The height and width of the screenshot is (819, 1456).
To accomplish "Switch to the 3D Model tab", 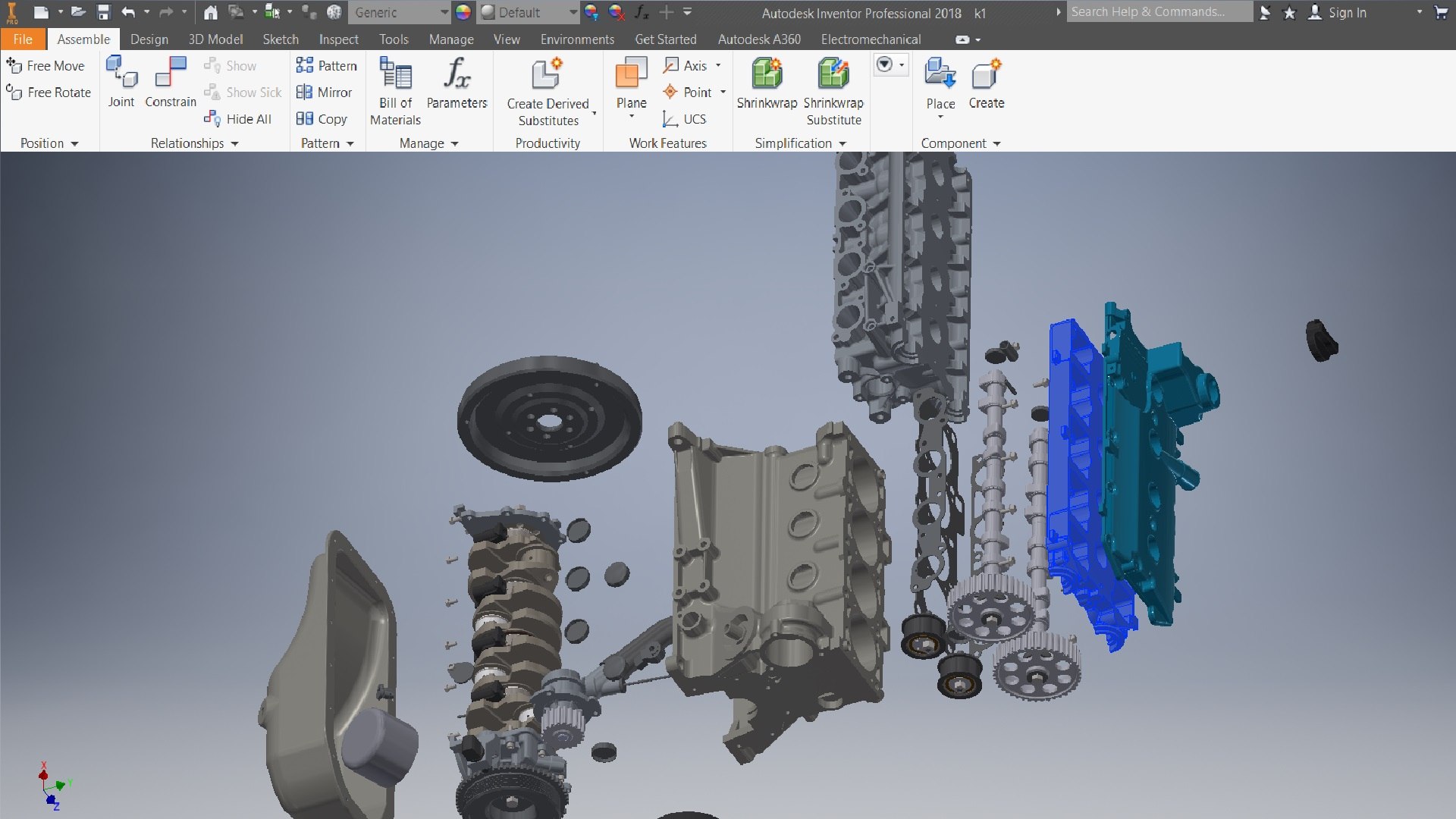I will [x=215, y=39].
